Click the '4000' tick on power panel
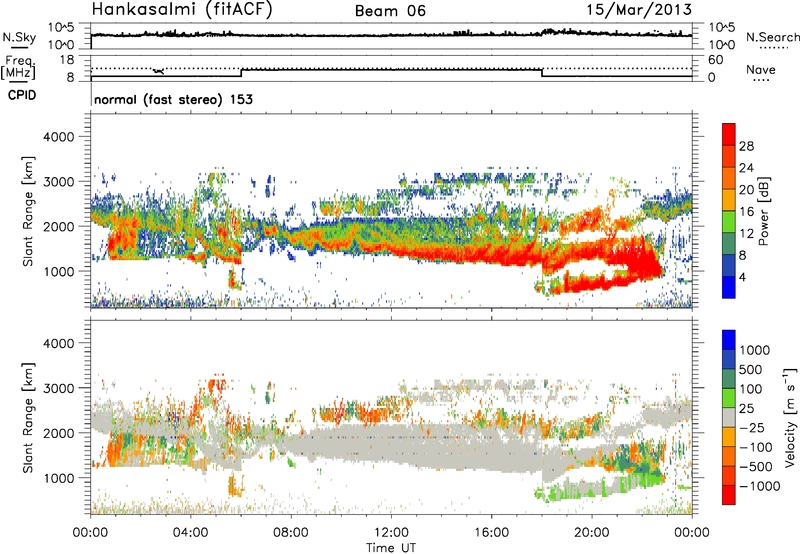 pyautogui.click(x=58, y=137)
